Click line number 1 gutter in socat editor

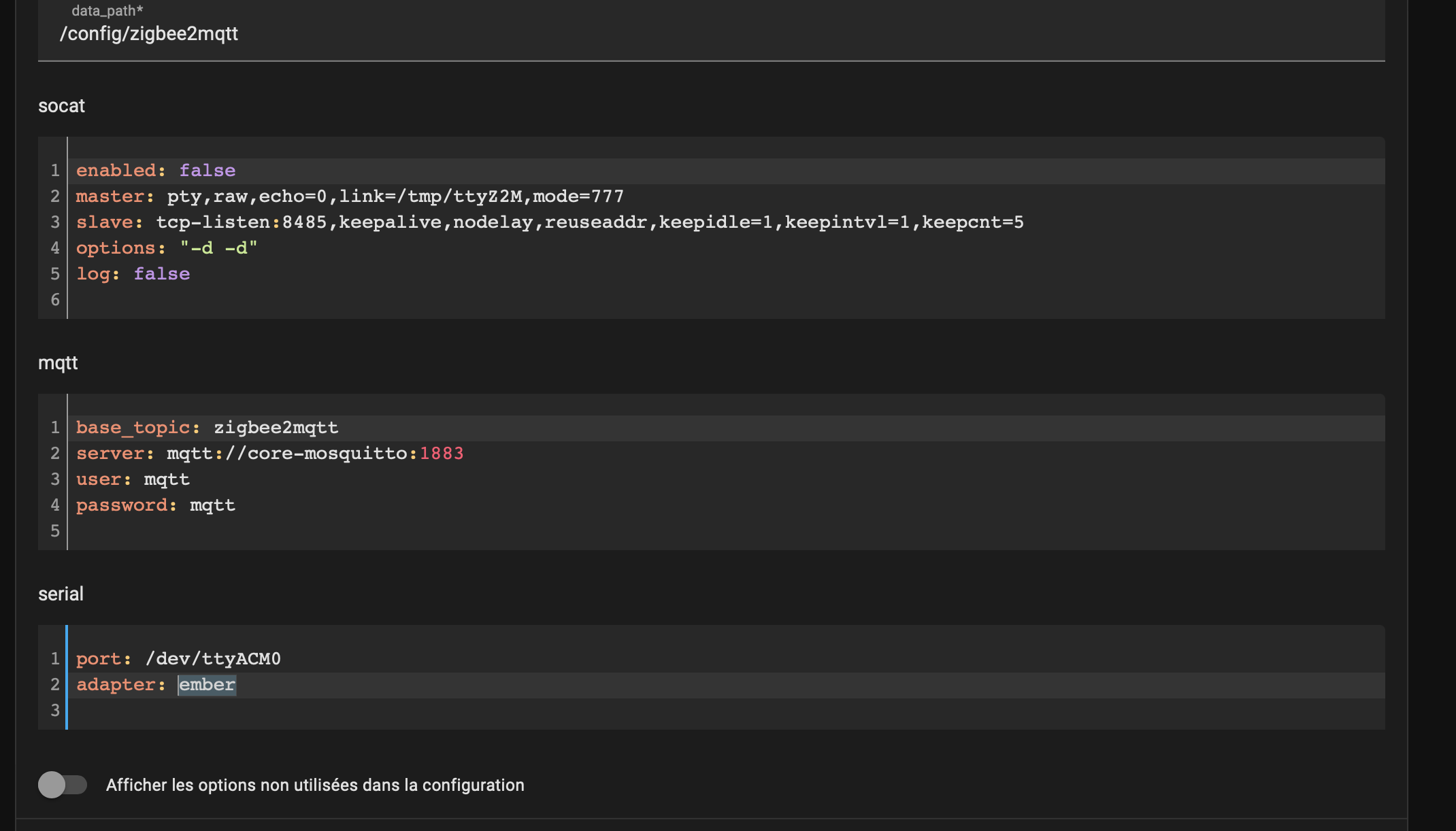pyautogui.click(x=55, y=171)
